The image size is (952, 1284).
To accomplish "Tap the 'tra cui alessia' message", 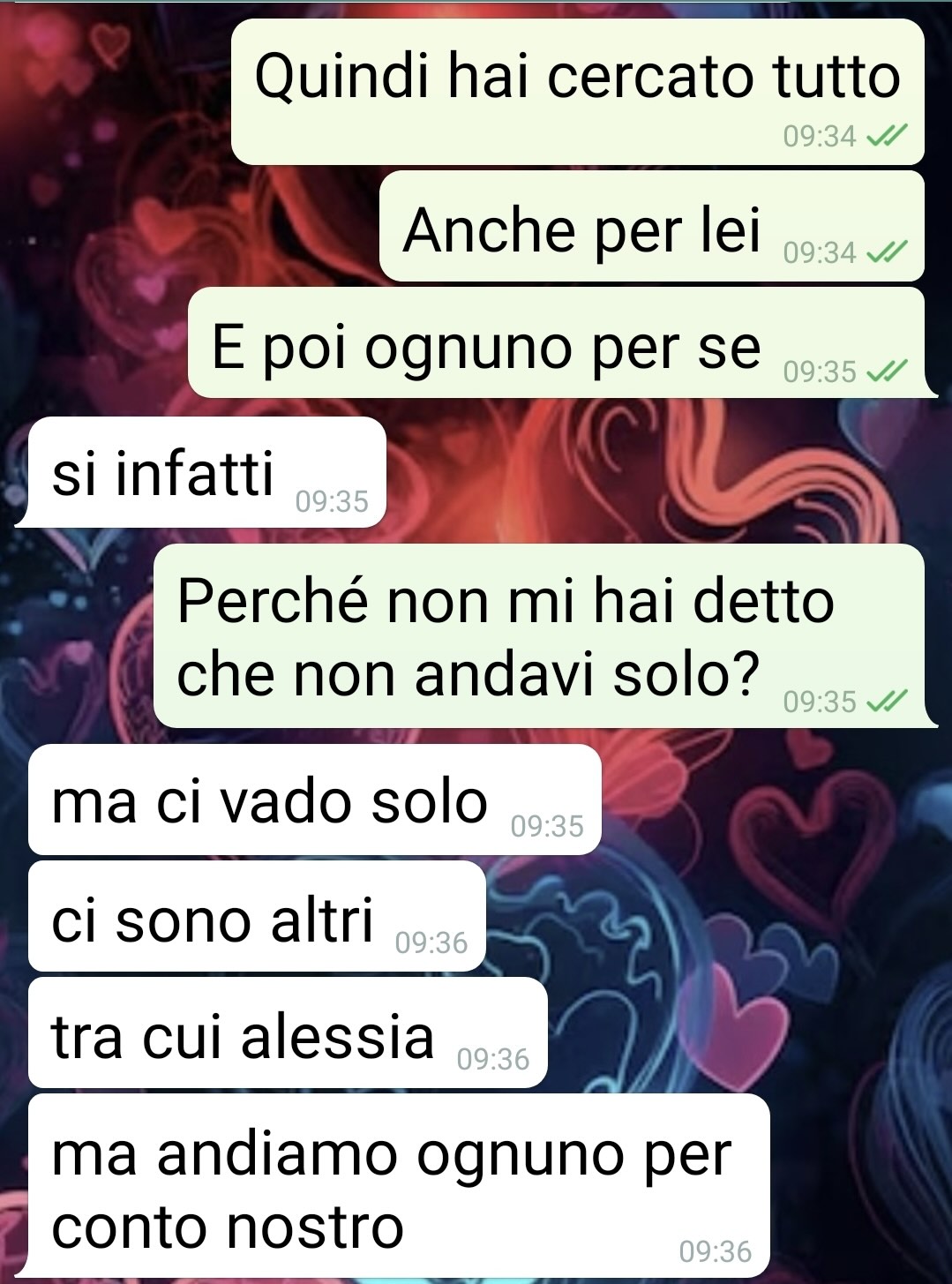I will pyautogui.click(x=288, y=1032).
